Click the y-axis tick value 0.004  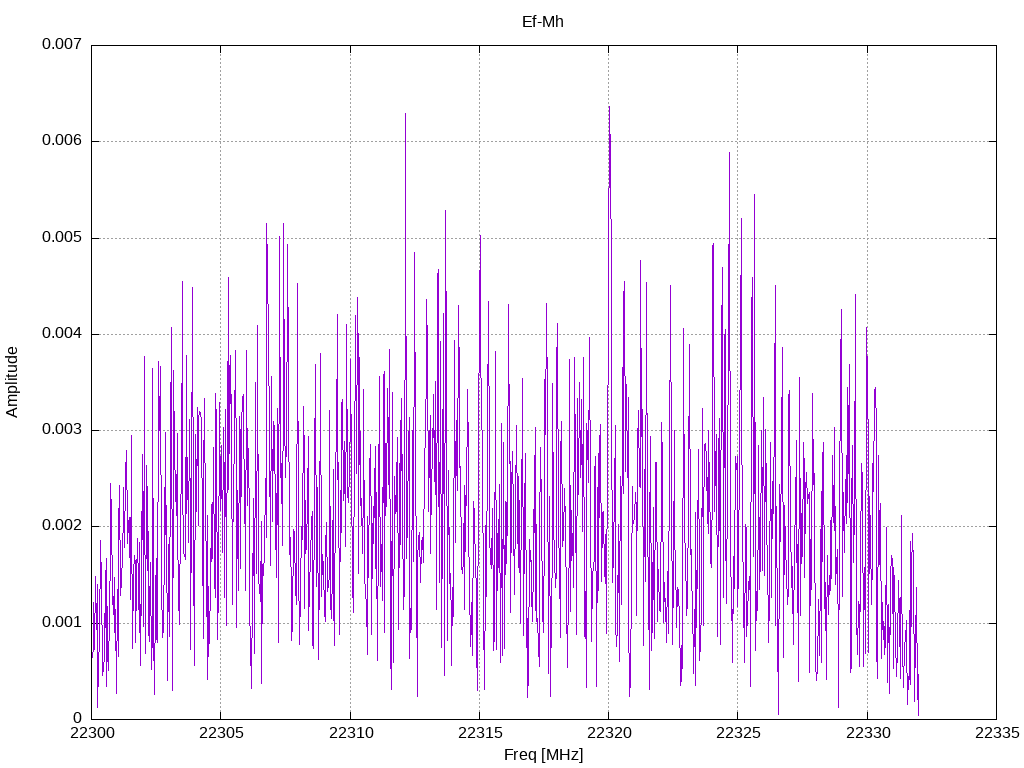pyautogui.click(x=62, y=333)
